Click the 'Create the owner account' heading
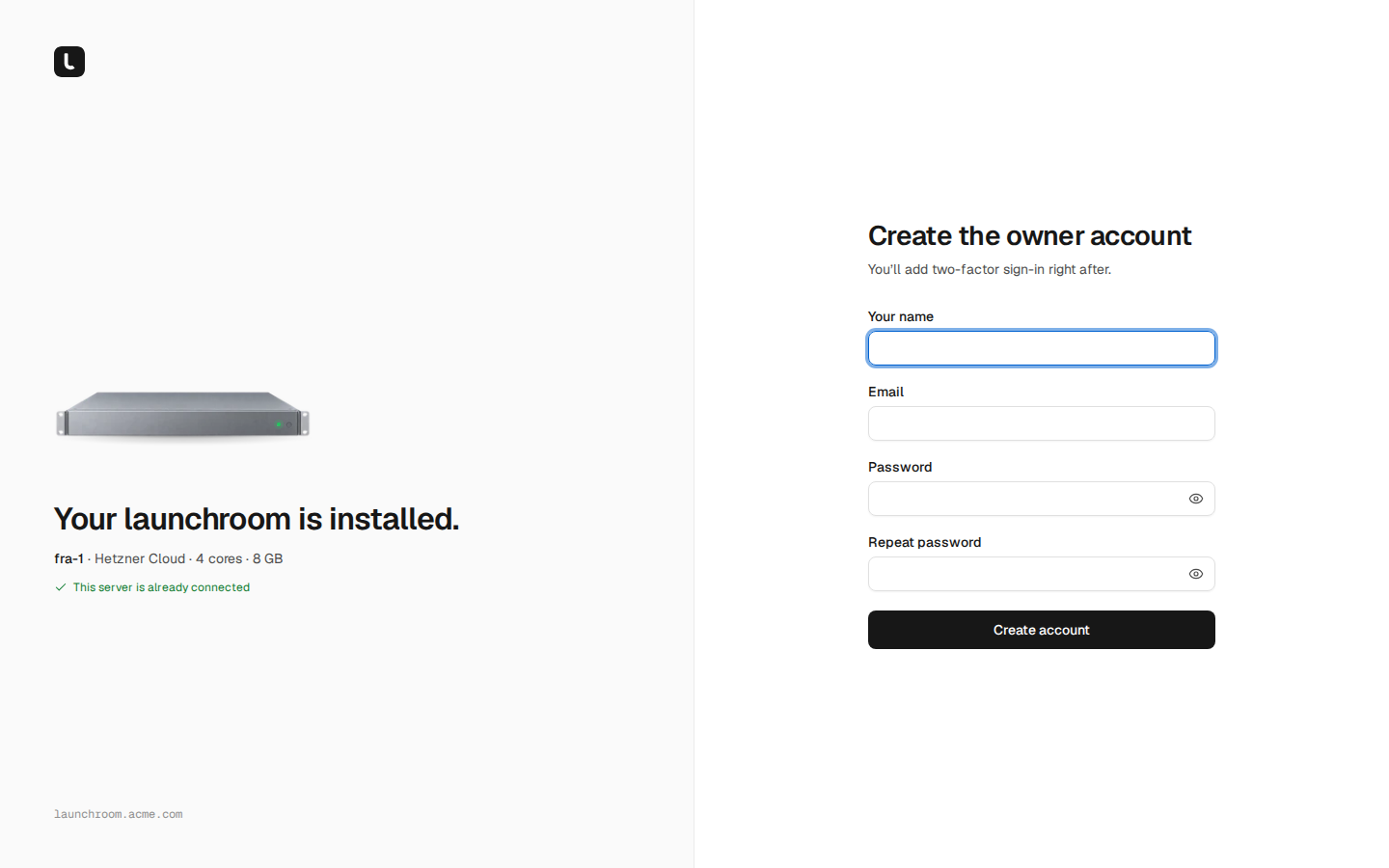 1029,236
